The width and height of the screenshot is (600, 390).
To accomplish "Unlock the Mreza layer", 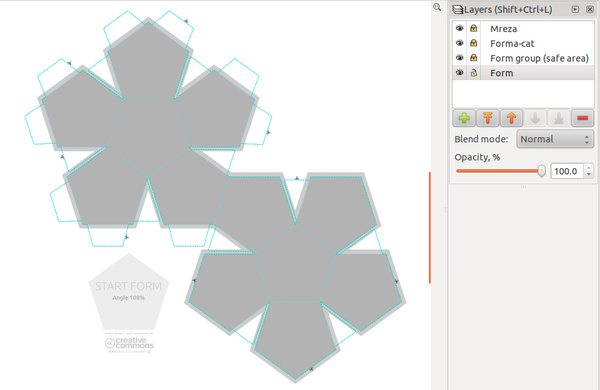I will click(474, 28).
